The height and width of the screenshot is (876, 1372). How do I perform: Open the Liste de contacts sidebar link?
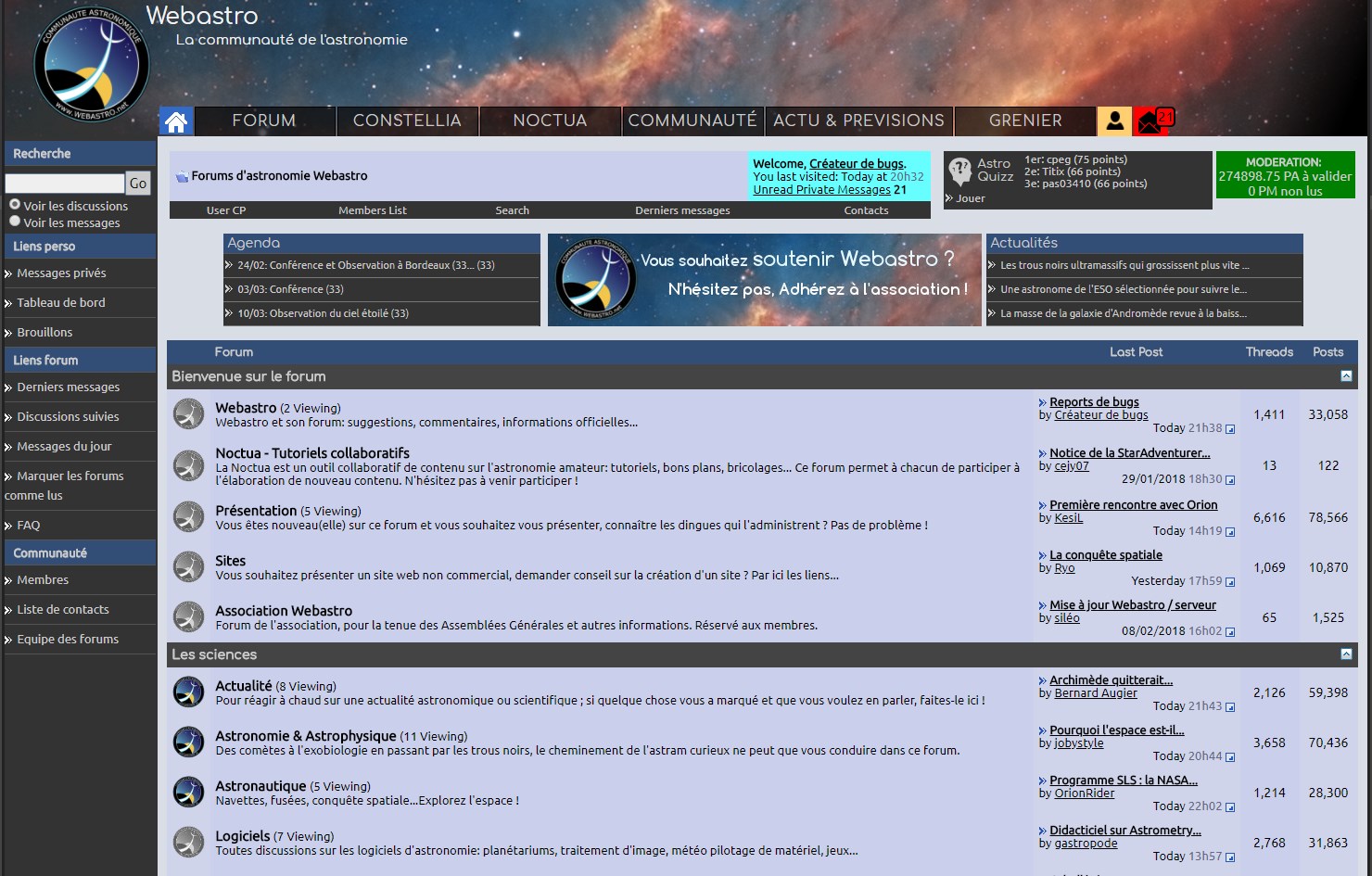click(x=63, y=610)
